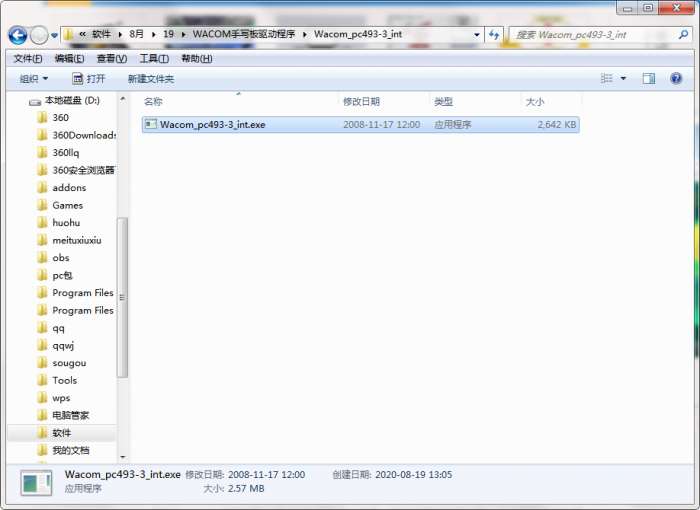Select the pc包 folder

pos(62,275)
